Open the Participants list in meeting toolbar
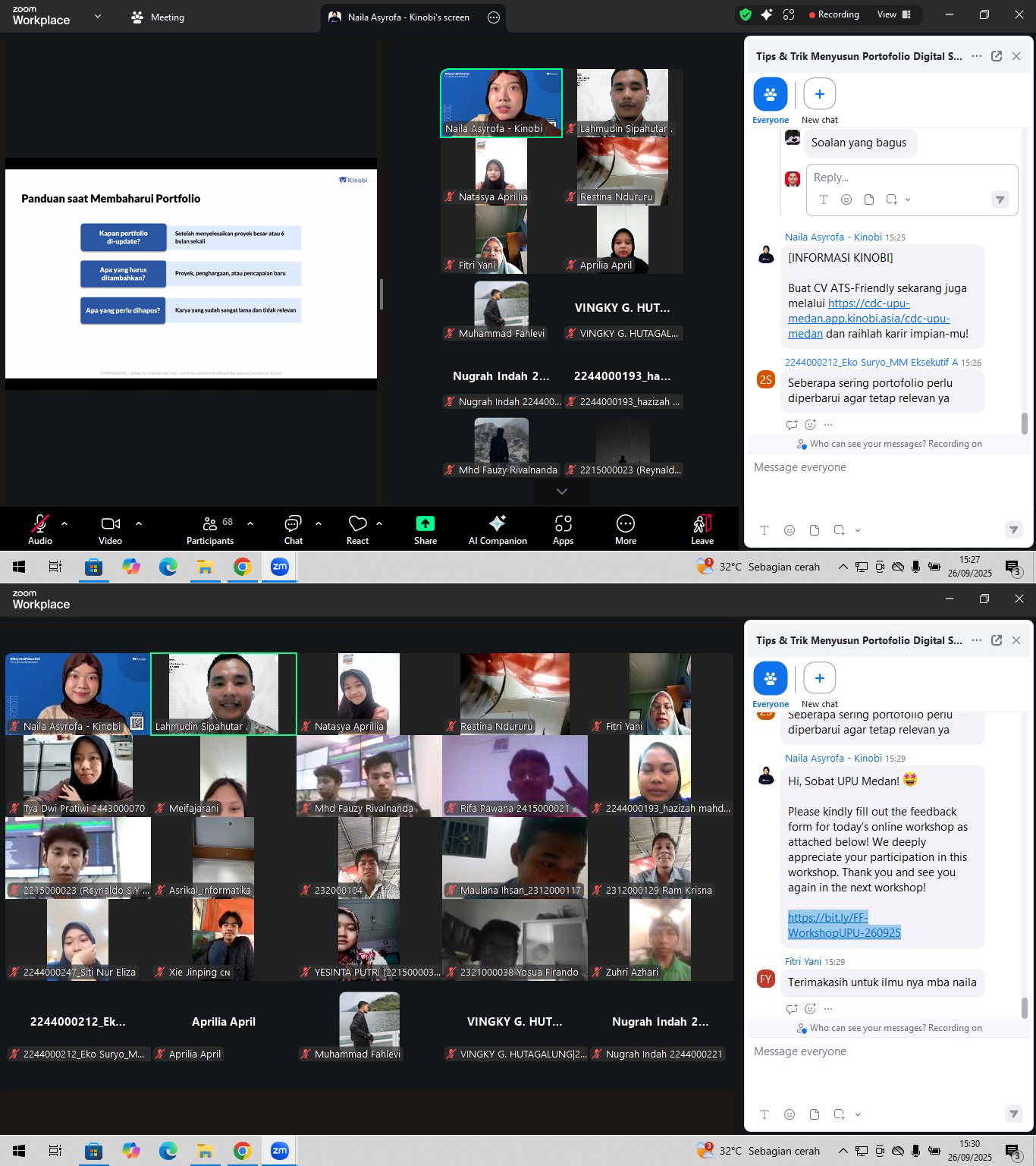 pyautogui.click(x=210, y=529)
